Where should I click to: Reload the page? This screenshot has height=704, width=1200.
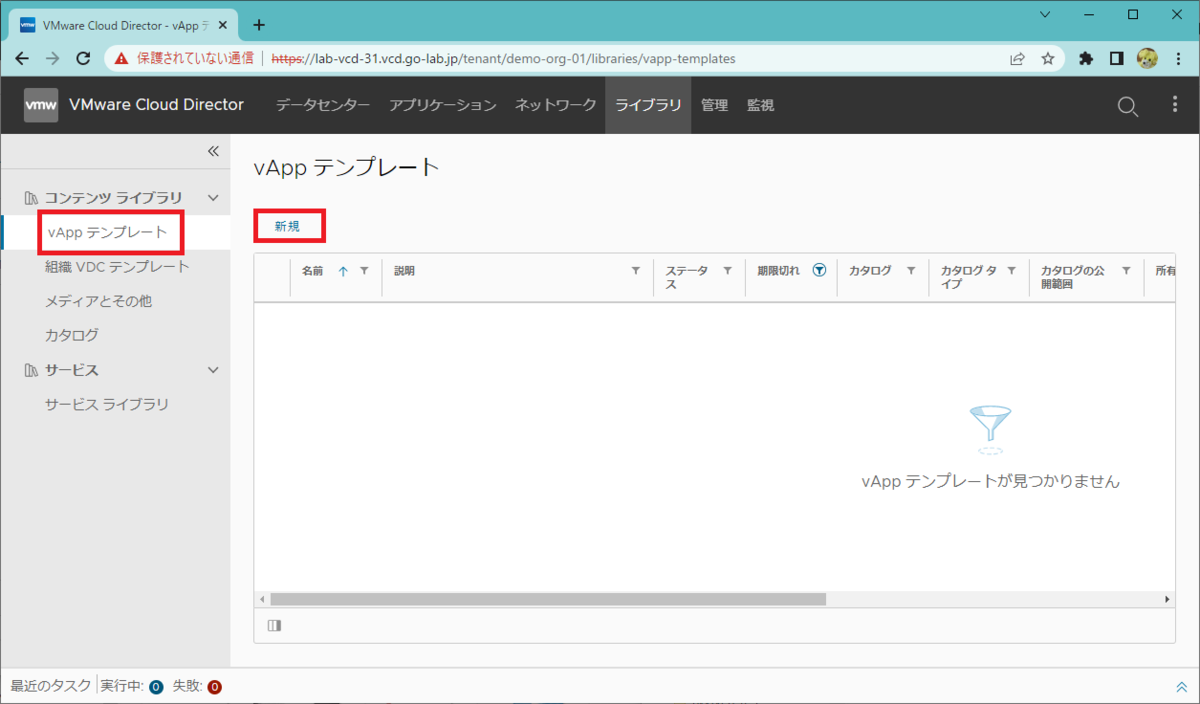(84, 59)
